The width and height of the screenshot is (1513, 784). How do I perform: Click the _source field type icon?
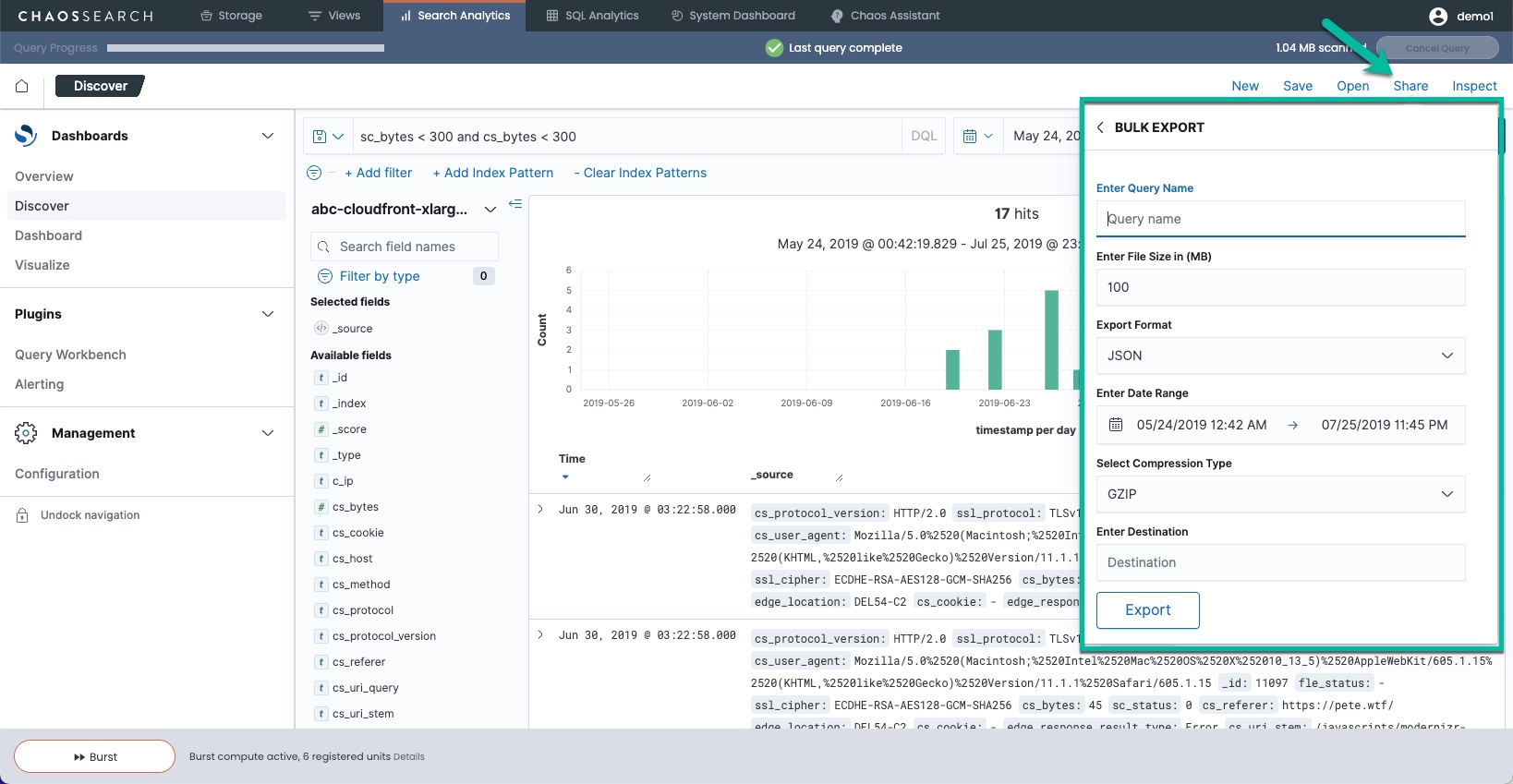[321, 328]
